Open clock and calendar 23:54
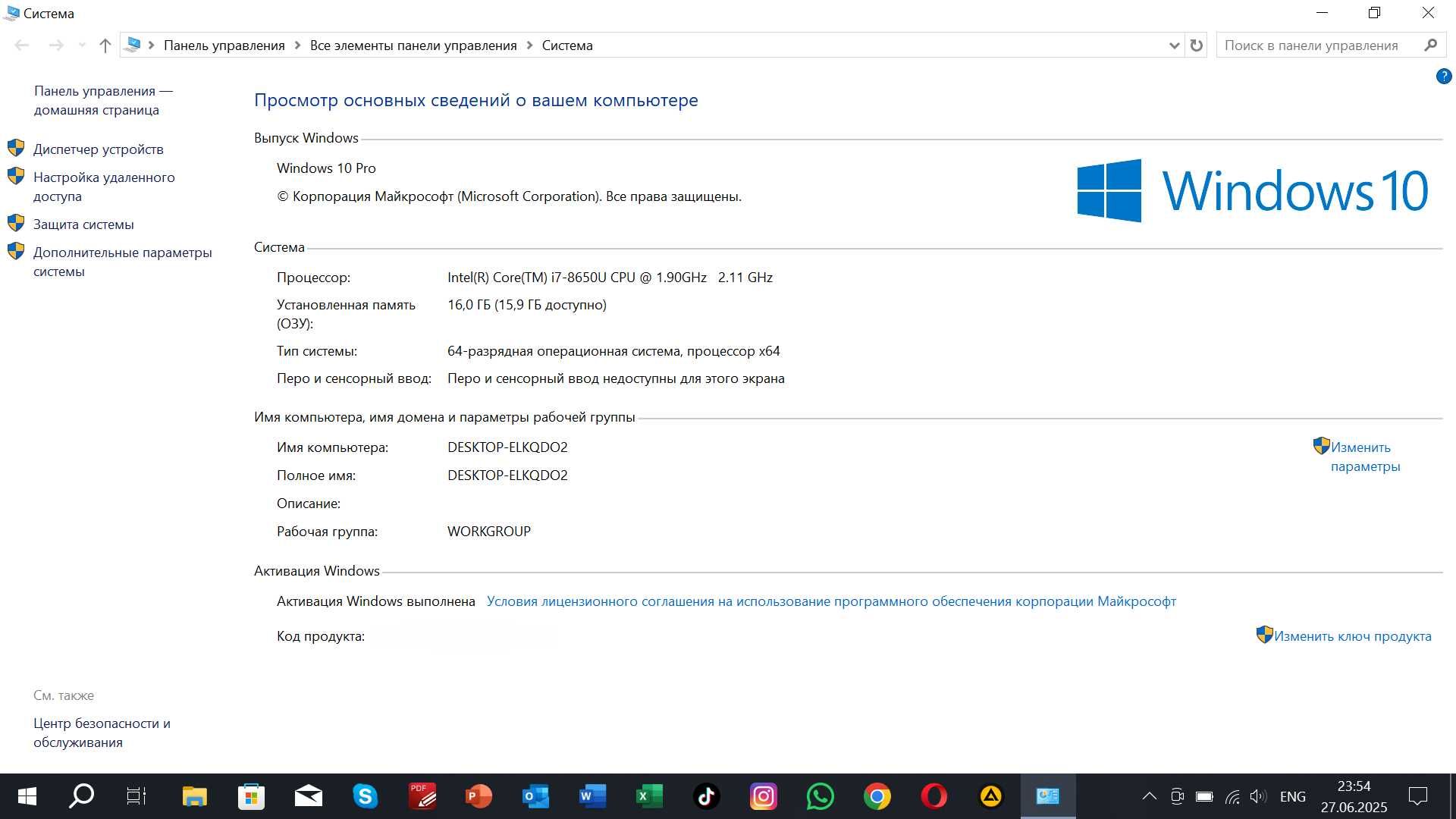 [x=1354, y=796]
